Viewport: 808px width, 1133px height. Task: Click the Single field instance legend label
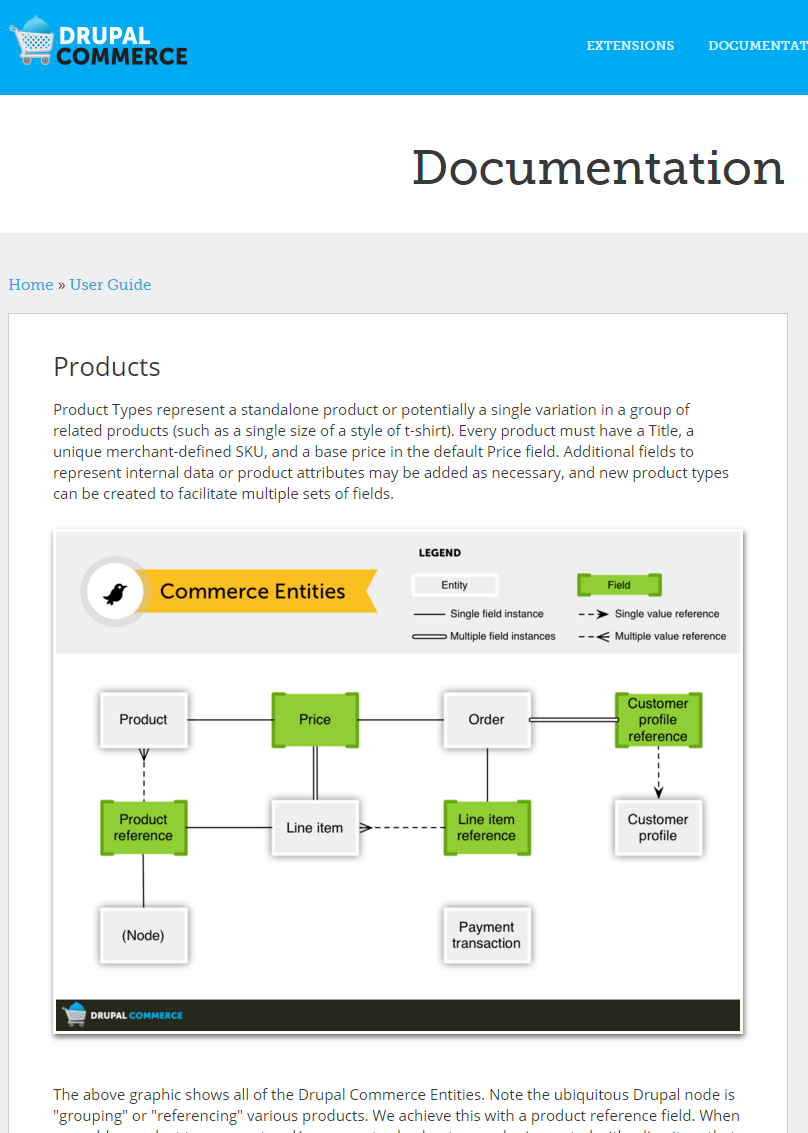click(x=497, y=614)
